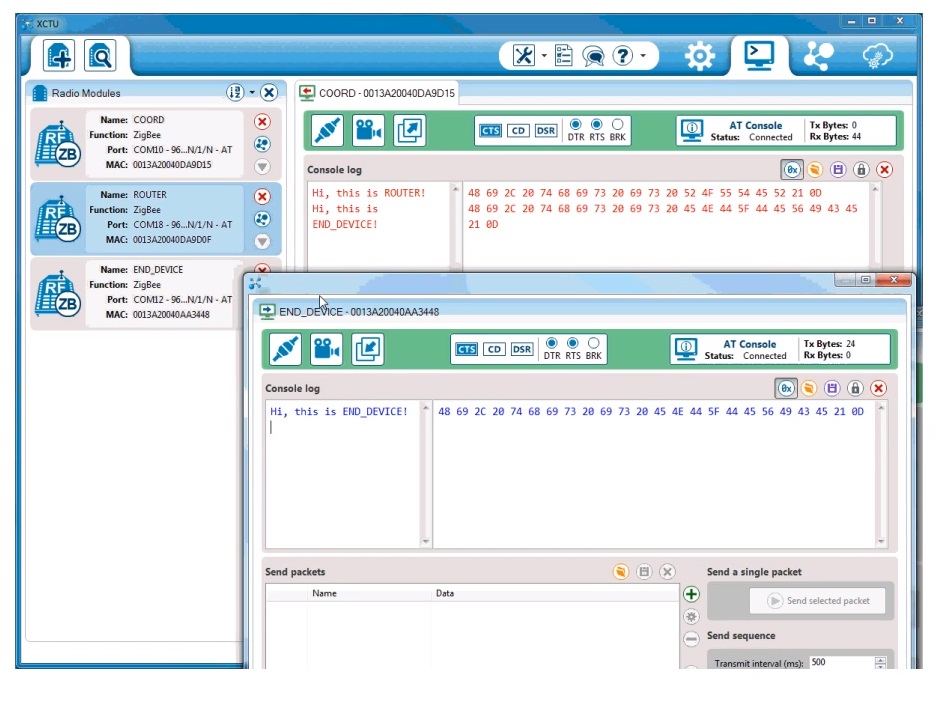The image size is (941, 703).
Task: Switch to Configuration working mode gear
Action: coord(700,56)
